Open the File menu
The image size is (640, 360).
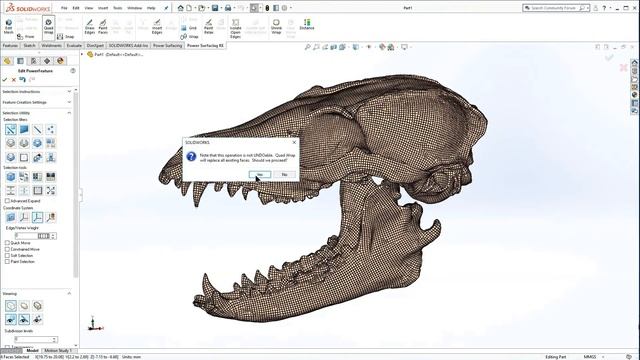pos(64,8)
